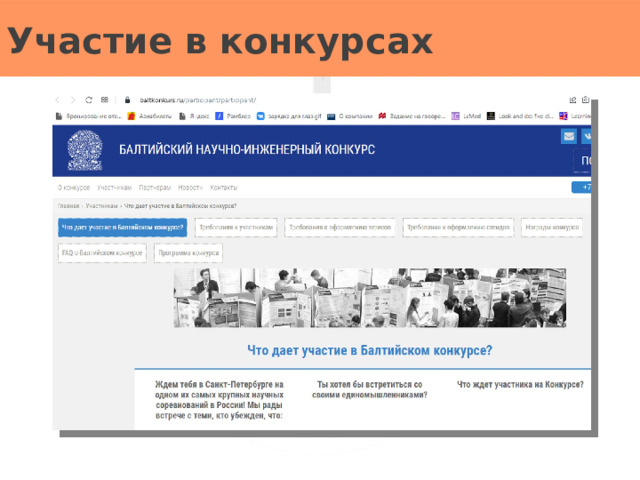The width and height of the screenshot is (640, 480).
Task: Open the Требования к участникам tab
Action: 236,227
